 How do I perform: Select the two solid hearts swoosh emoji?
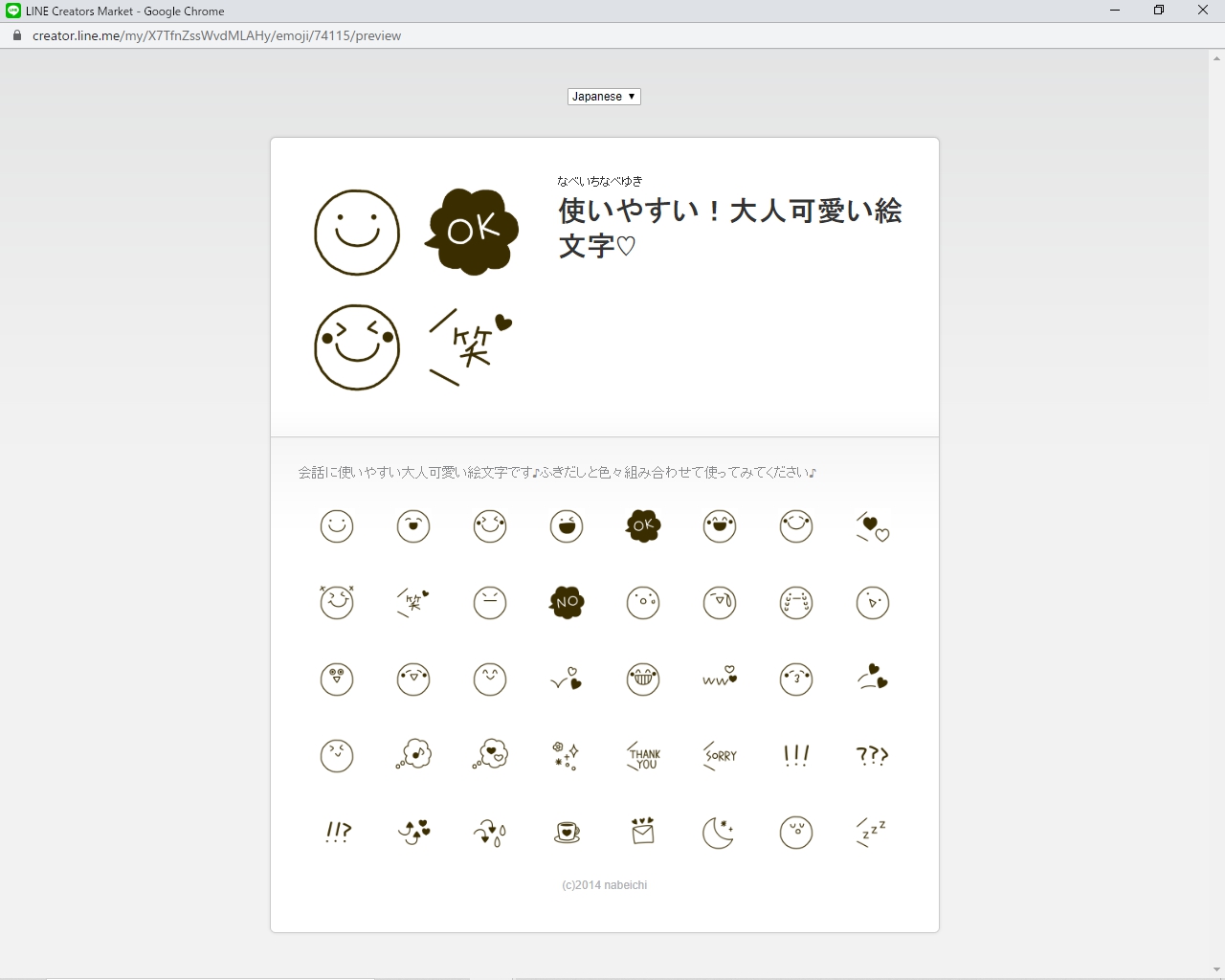(872, 677)
